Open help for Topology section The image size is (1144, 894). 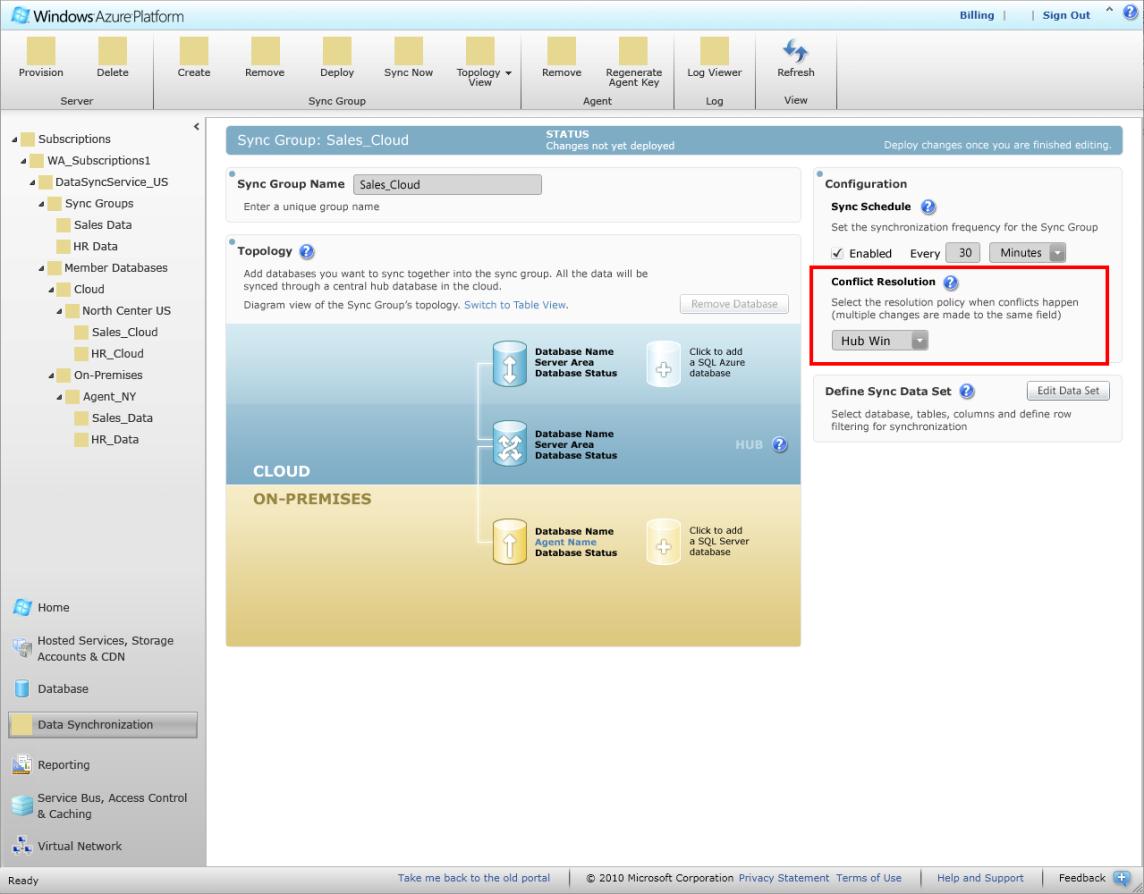[x=307, y=252]
